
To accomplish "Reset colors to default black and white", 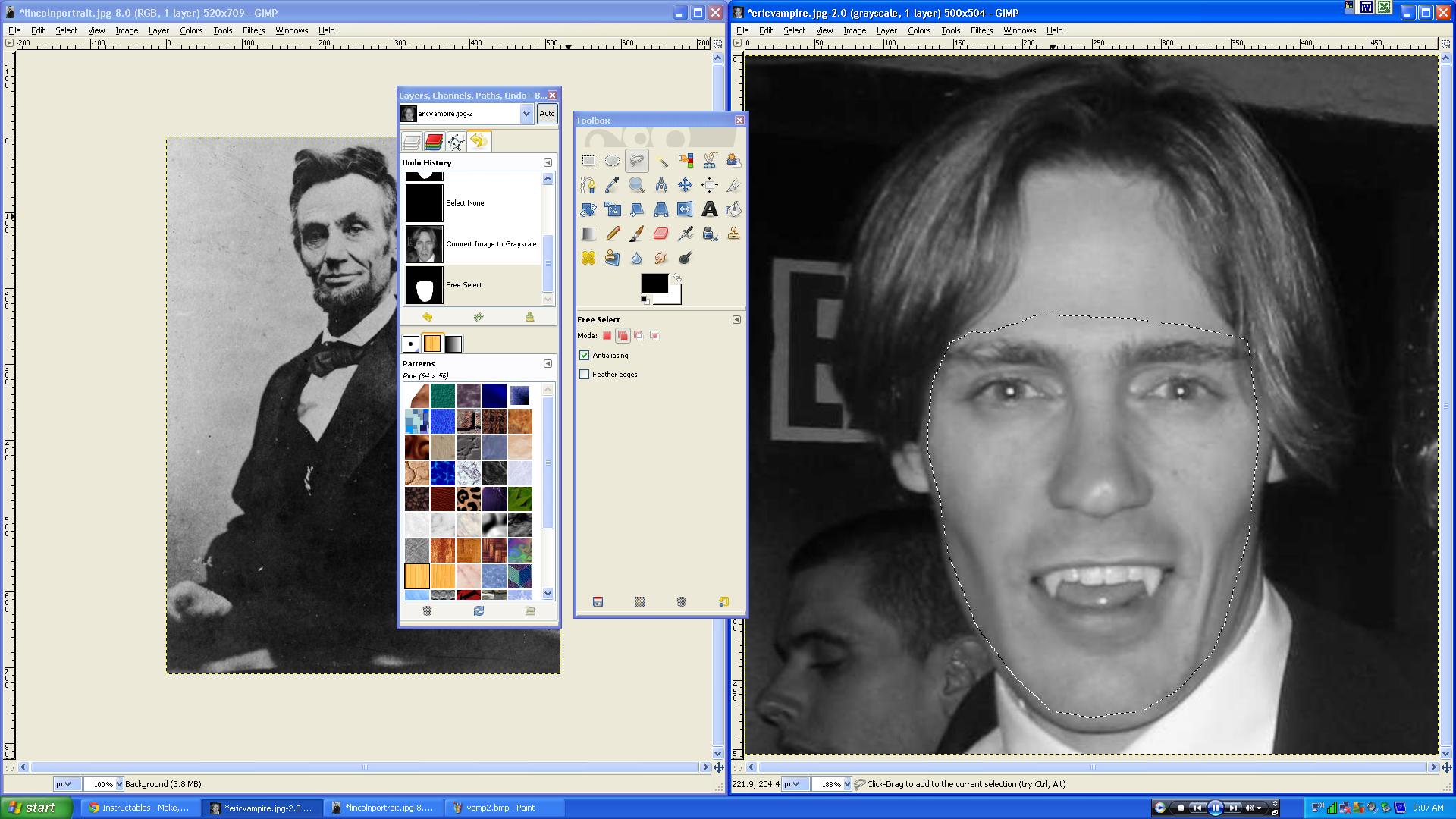I will (x=645, y=300).
